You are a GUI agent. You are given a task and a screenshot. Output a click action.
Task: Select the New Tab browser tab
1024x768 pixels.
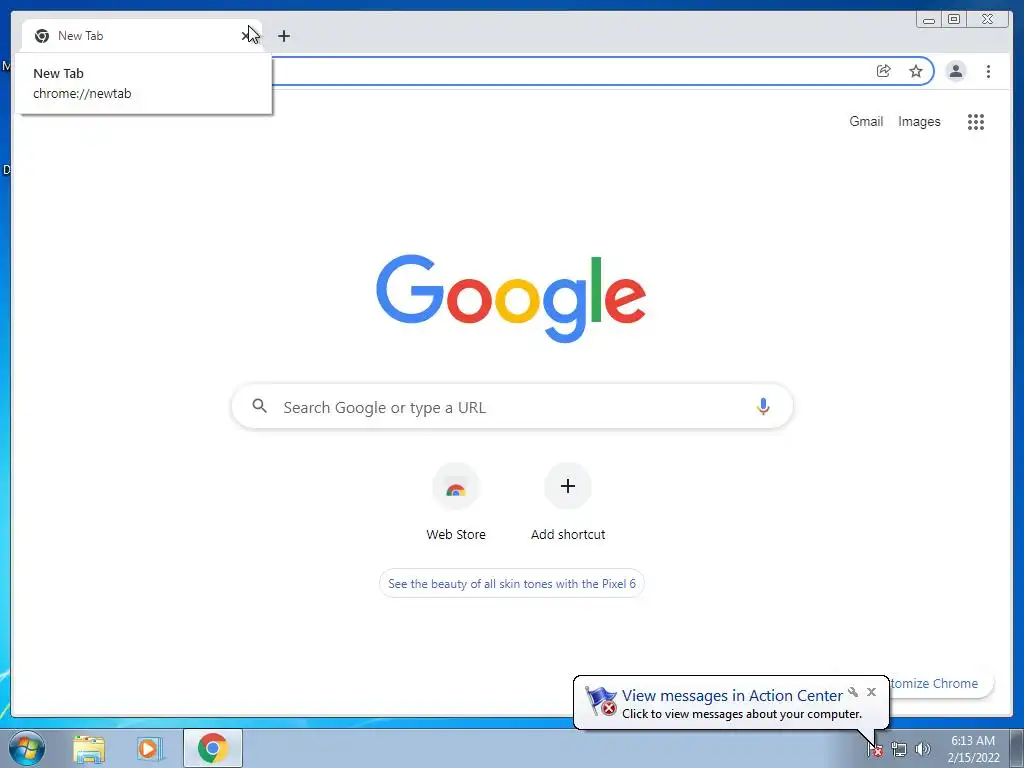(141, 36)
